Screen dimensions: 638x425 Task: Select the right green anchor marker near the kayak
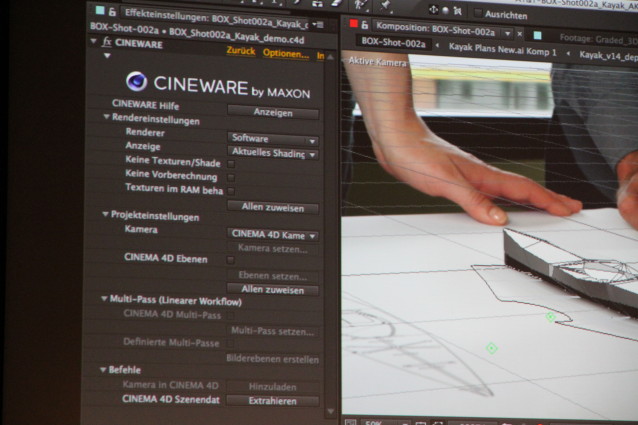coord(551,316)
